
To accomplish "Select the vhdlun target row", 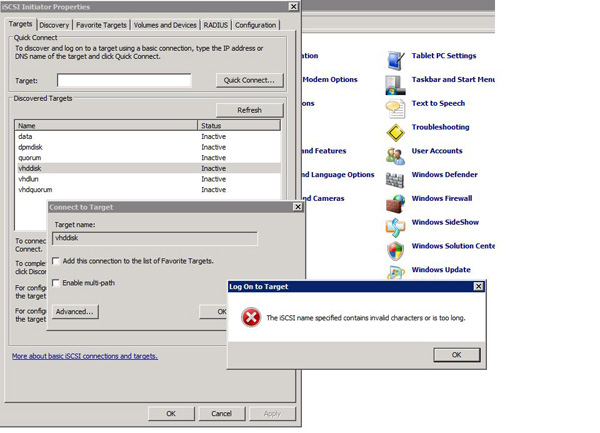I will (148, 179).
